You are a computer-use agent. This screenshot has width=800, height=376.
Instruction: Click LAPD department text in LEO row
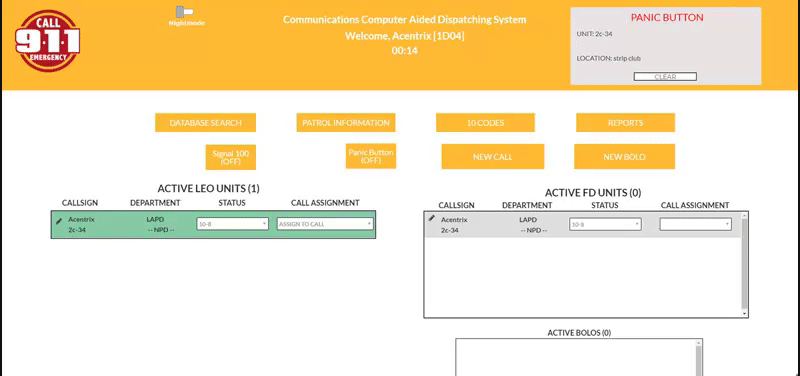click(x=155, y=219)
